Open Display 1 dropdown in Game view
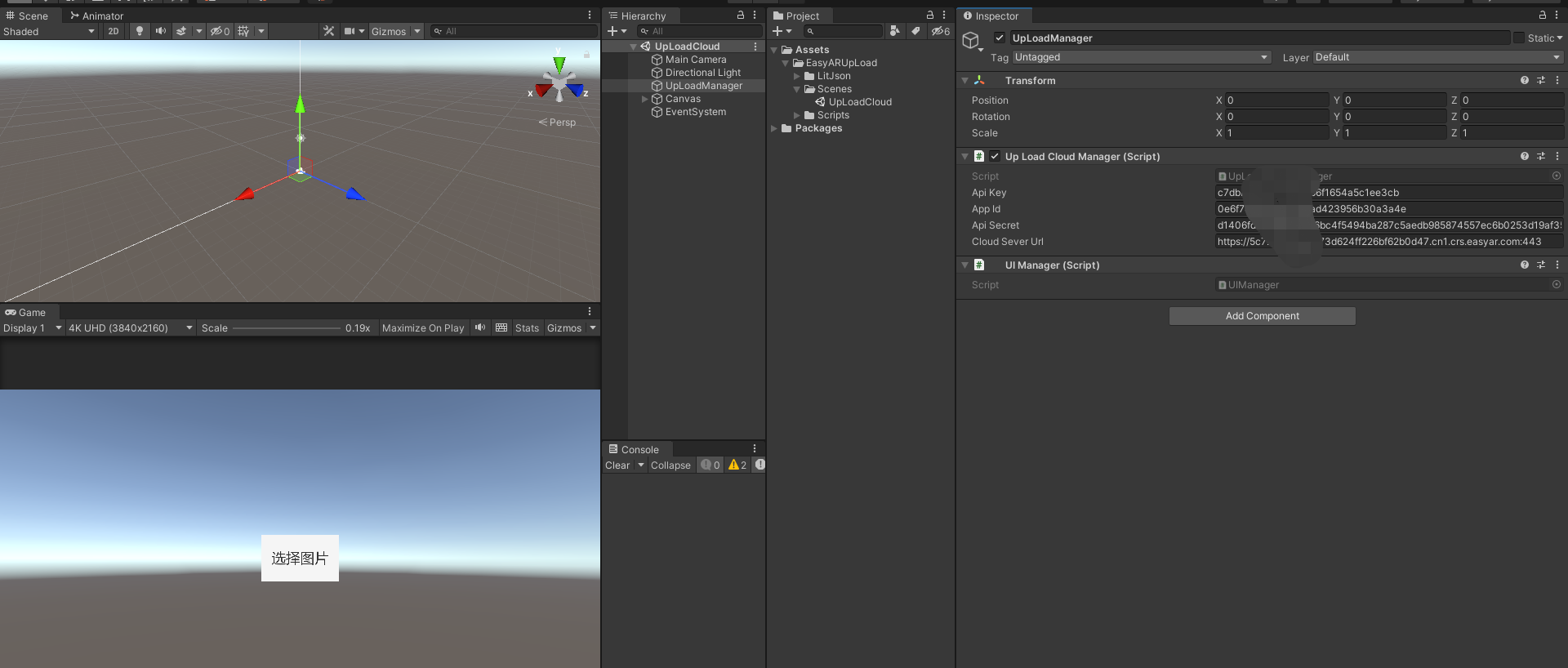The width and height of the screenshot is (1568, 668). coord(33,327)
